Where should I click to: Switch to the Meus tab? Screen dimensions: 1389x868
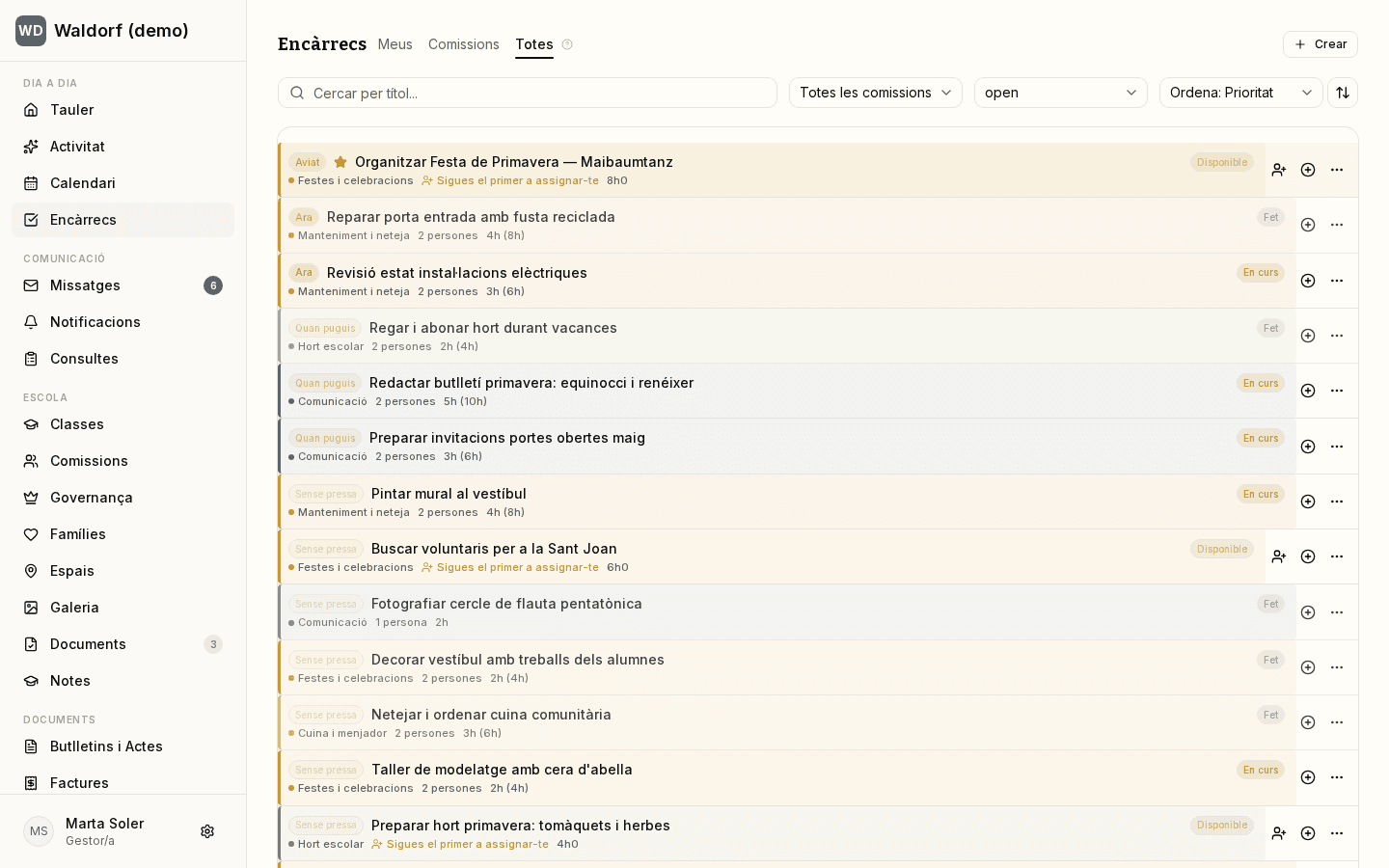[395, 44]
